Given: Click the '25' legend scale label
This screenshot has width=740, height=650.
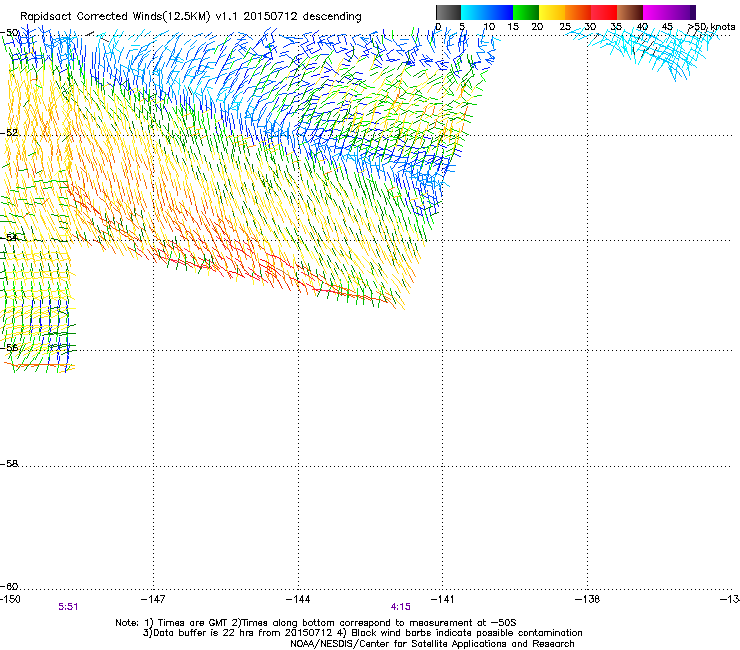Looking at the screenshot, I should pyautogui.click(x=565, y=27).
